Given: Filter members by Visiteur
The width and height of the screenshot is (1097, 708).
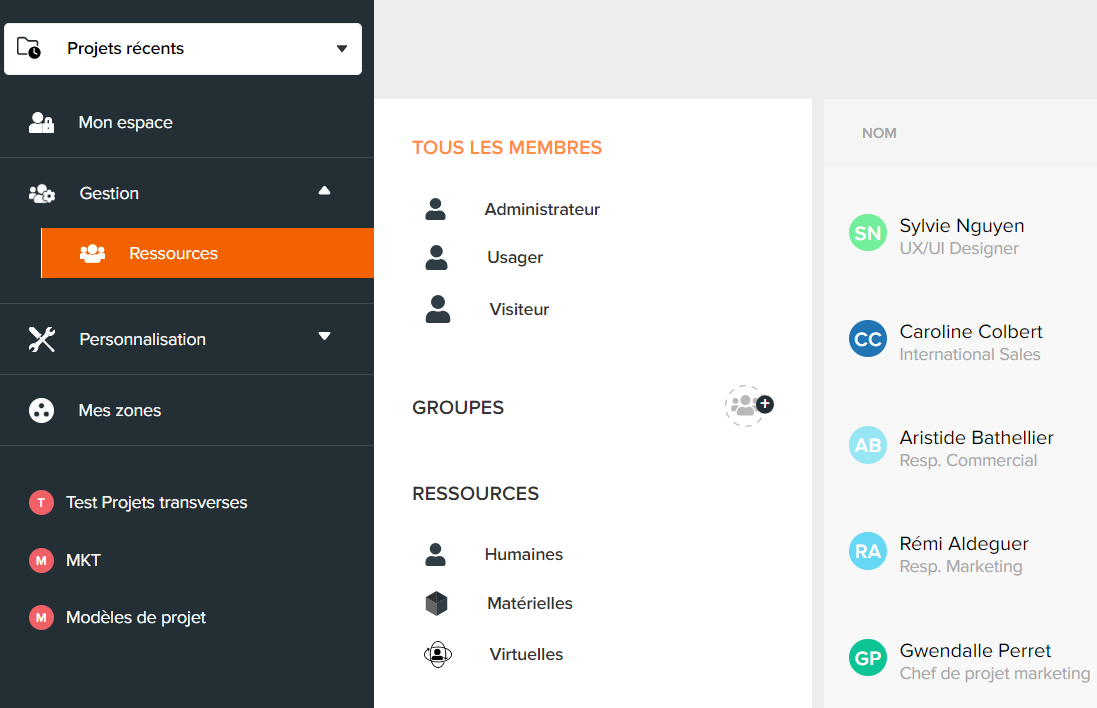Looking at the screenshot, I should (x=519, y=309).
